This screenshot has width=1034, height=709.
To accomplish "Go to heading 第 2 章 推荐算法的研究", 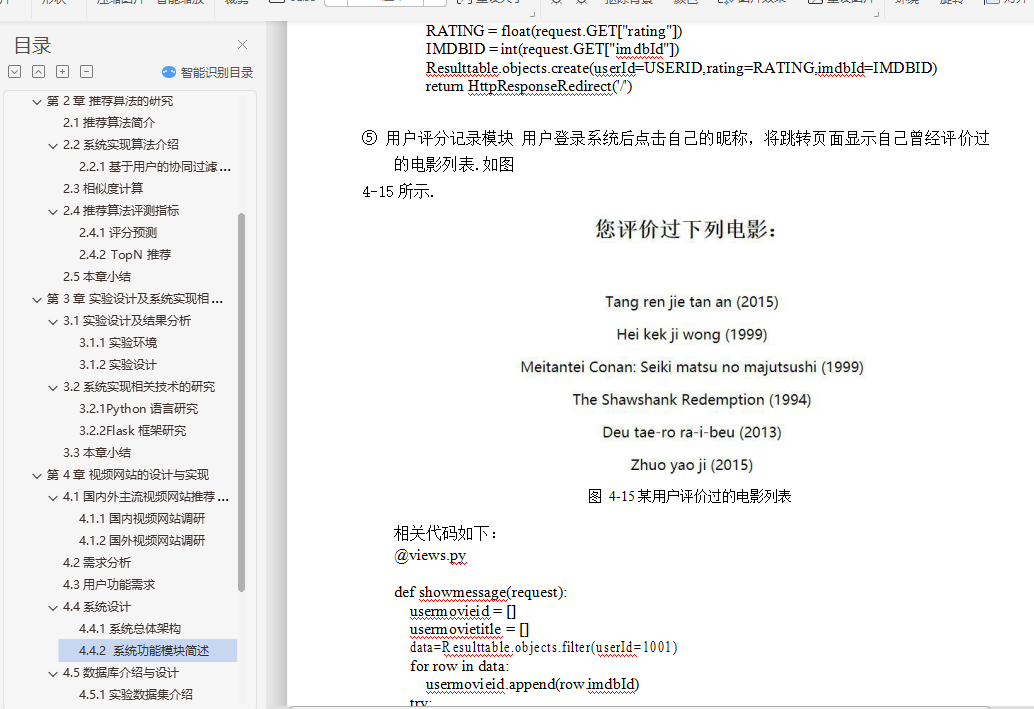I will (x=109, y=101).
